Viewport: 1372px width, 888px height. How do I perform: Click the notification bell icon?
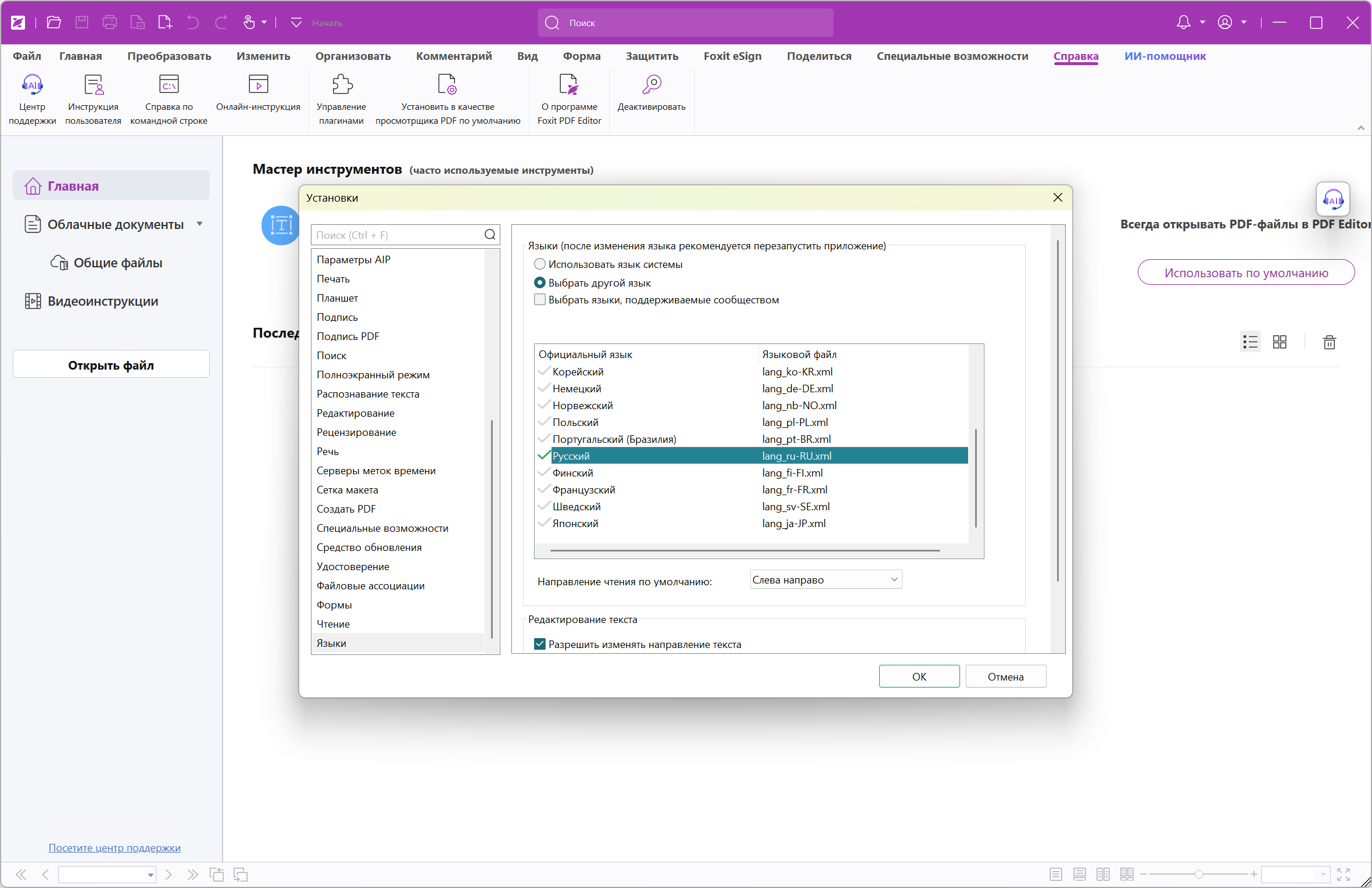pos(1183,23)
